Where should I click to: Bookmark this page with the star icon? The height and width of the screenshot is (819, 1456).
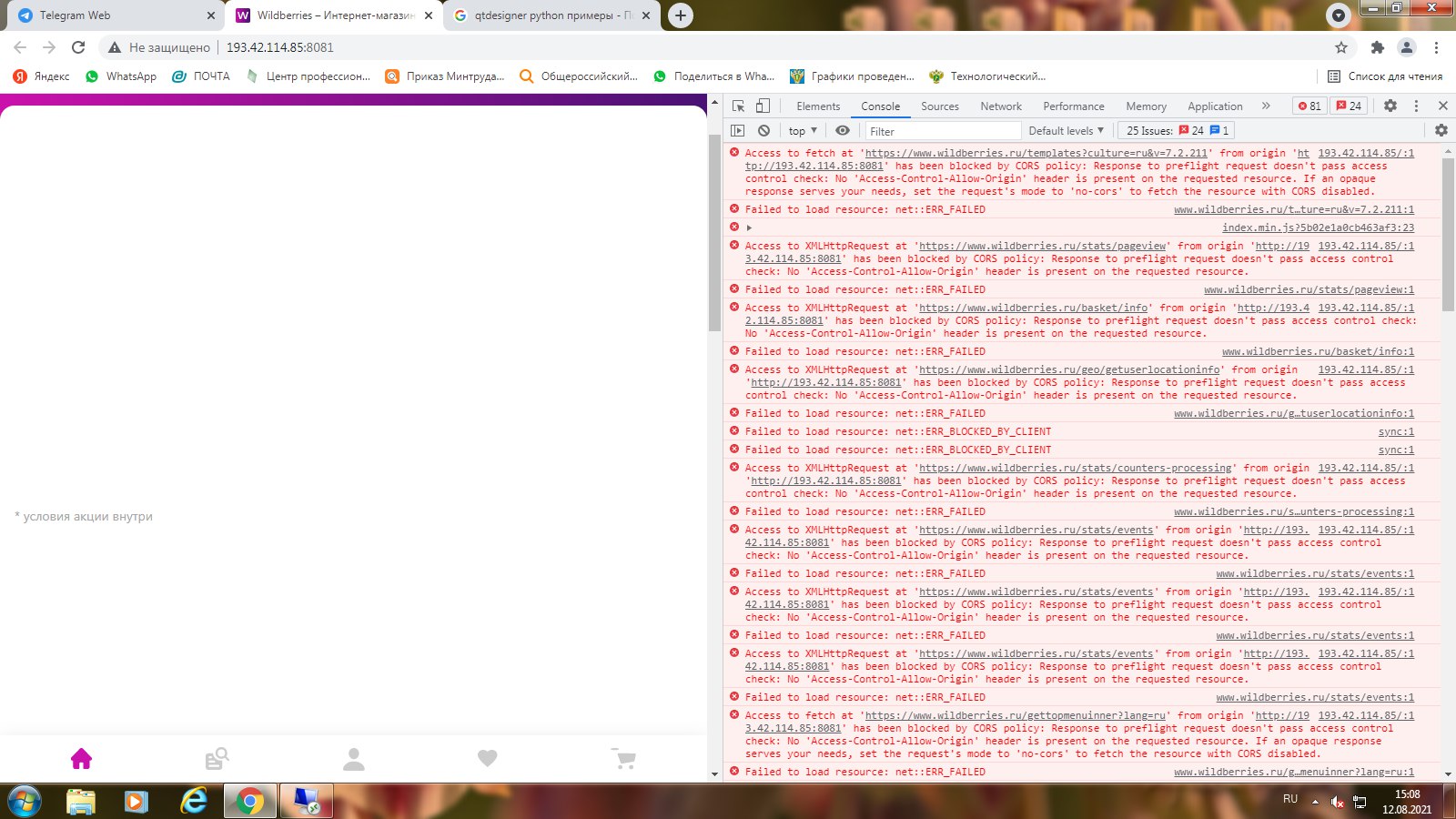click(1340, 47)
